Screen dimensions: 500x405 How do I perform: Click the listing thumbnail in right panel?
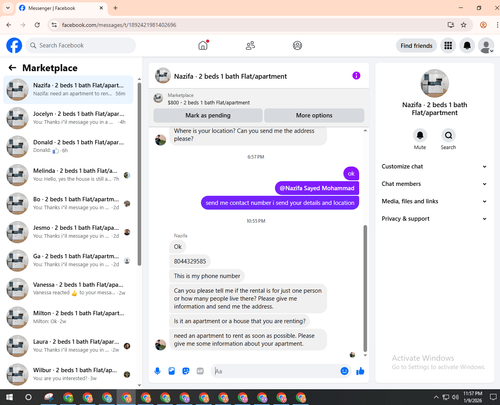(x=434, y=83)
